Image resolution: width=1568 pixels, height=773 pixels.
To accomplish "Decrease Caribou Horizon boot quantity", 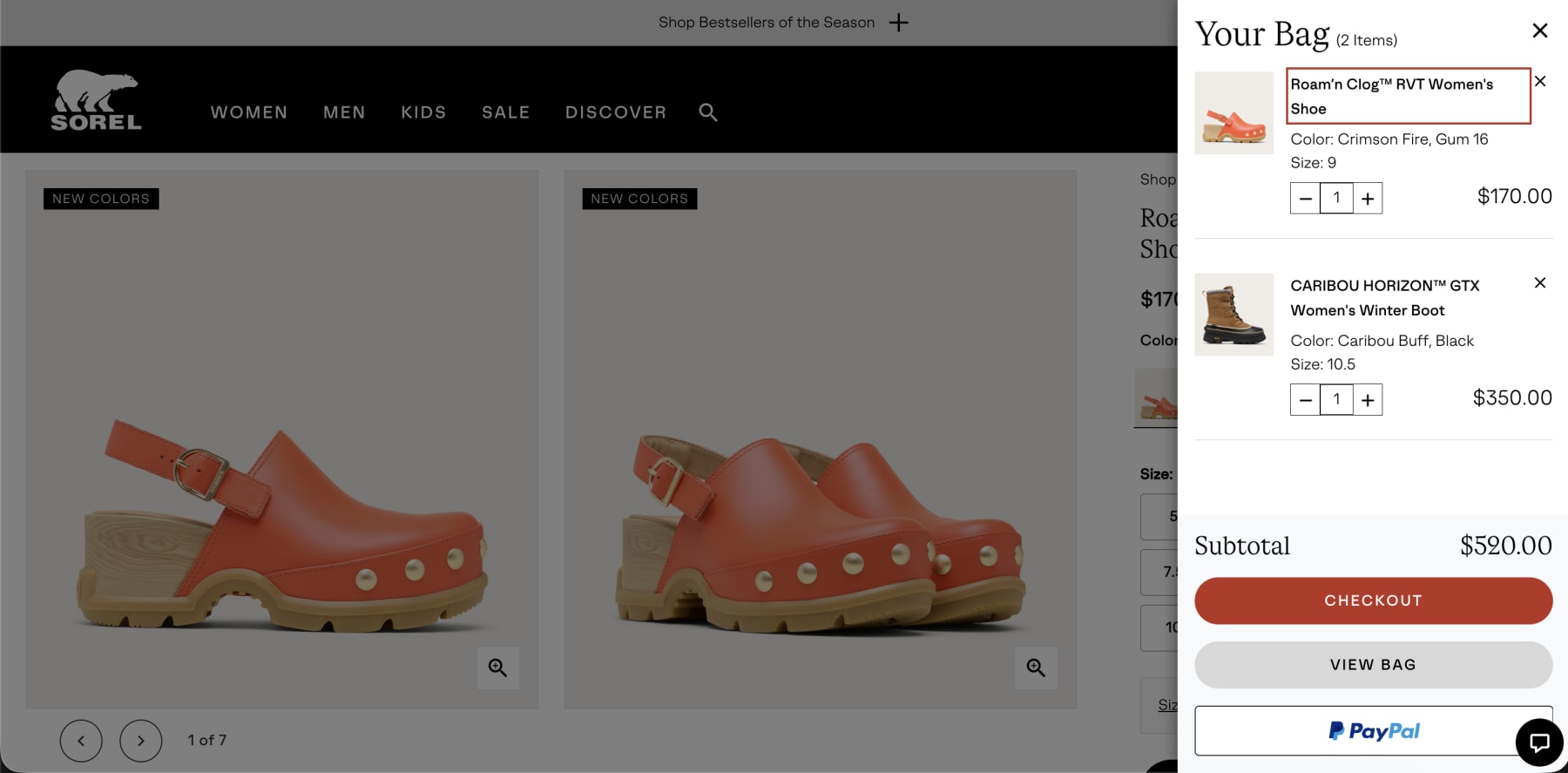I will pyautogui.click(x=1305, y=400).
